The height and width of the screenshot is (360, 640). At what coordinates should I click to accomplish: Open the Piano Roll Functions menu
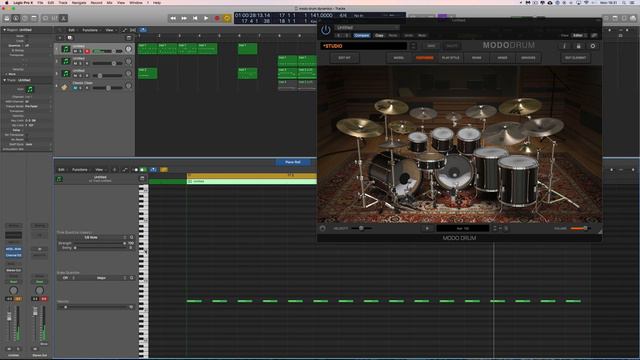tap(80, 169)
